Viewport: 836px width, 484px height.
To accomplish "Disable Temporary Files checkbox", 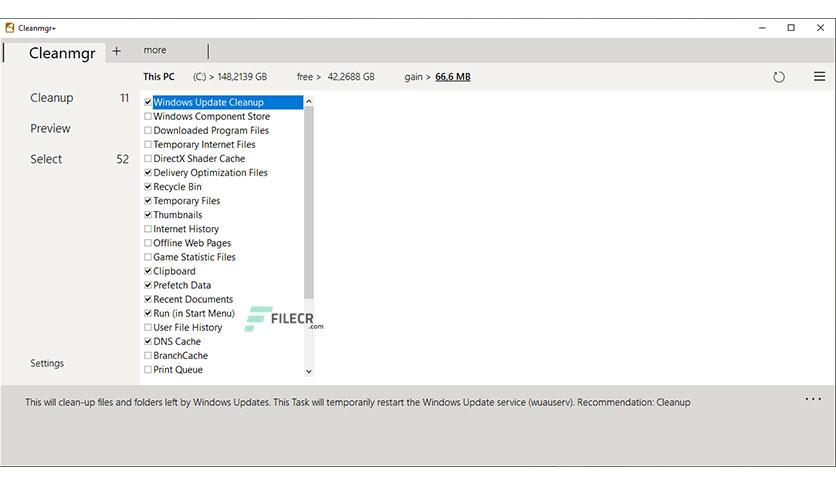I will 148,200.
